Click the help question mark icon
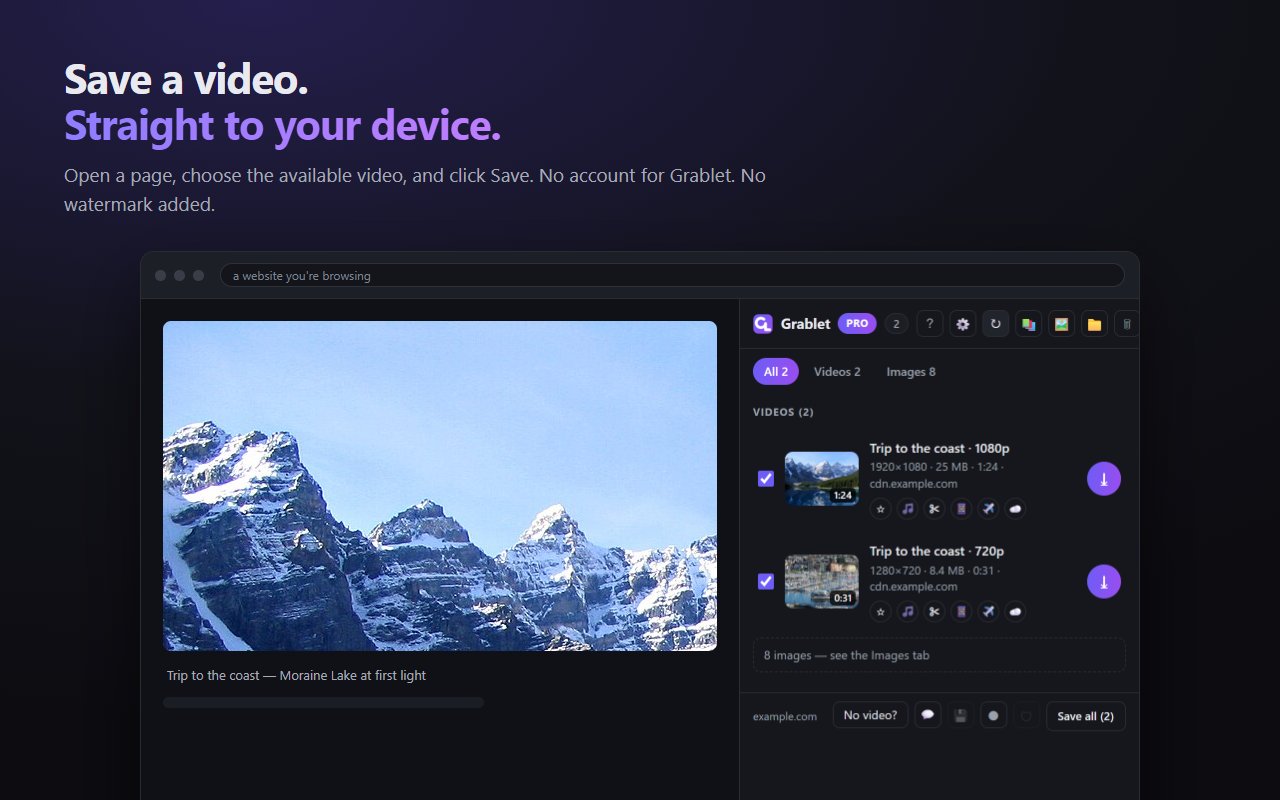1280x800 pixels. tap(929, 323)
